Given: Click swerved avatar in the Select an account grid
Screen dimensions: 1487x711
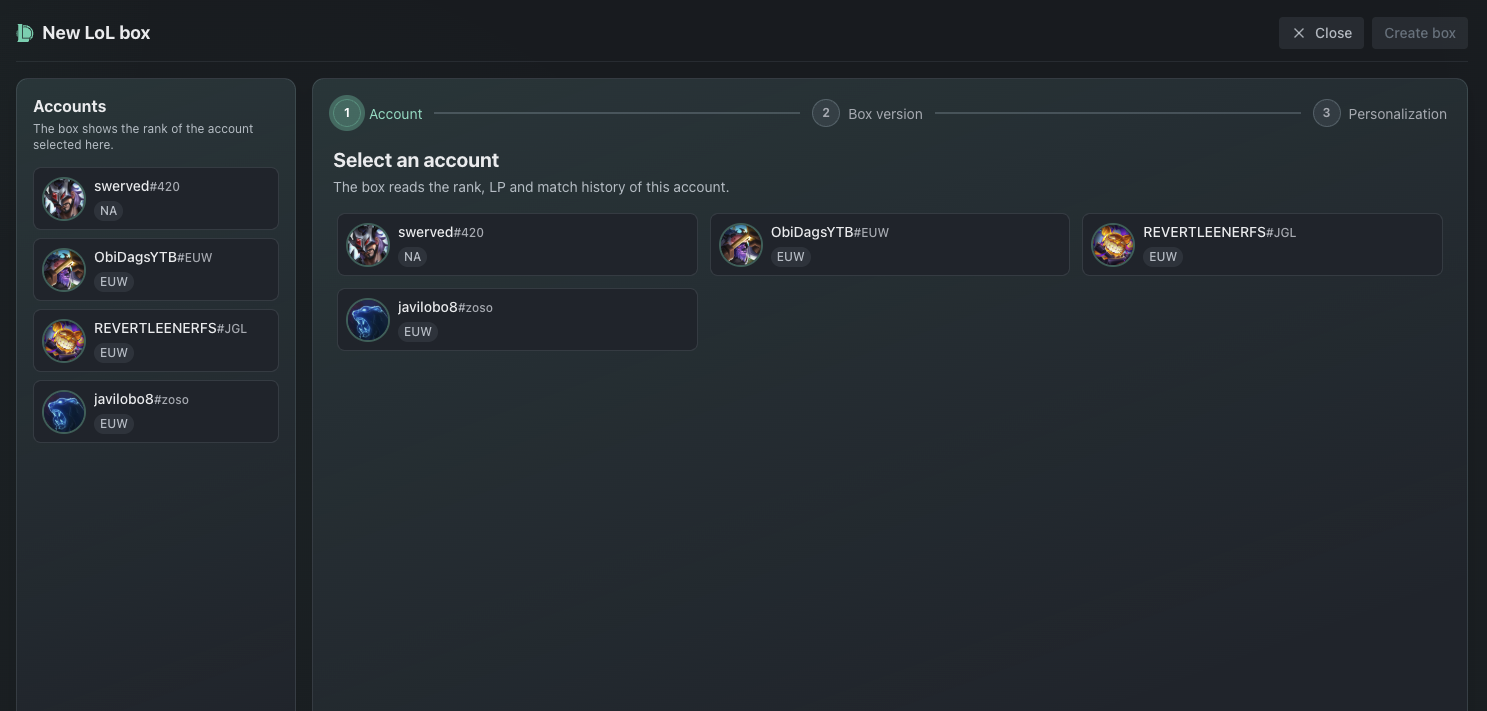Looking at the screenshot, I should coord(368,245).
